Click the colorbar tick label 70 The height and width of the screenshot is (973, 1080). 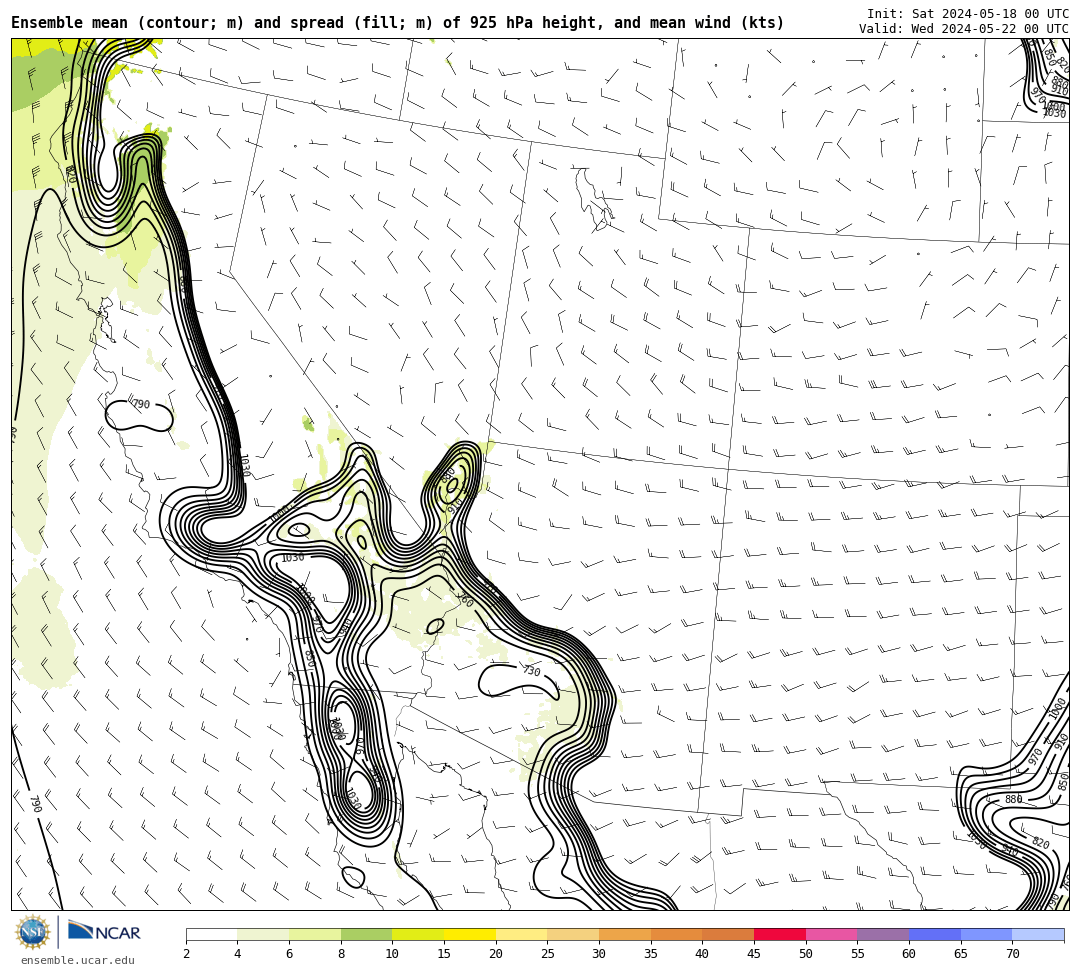click(1012, 954)
